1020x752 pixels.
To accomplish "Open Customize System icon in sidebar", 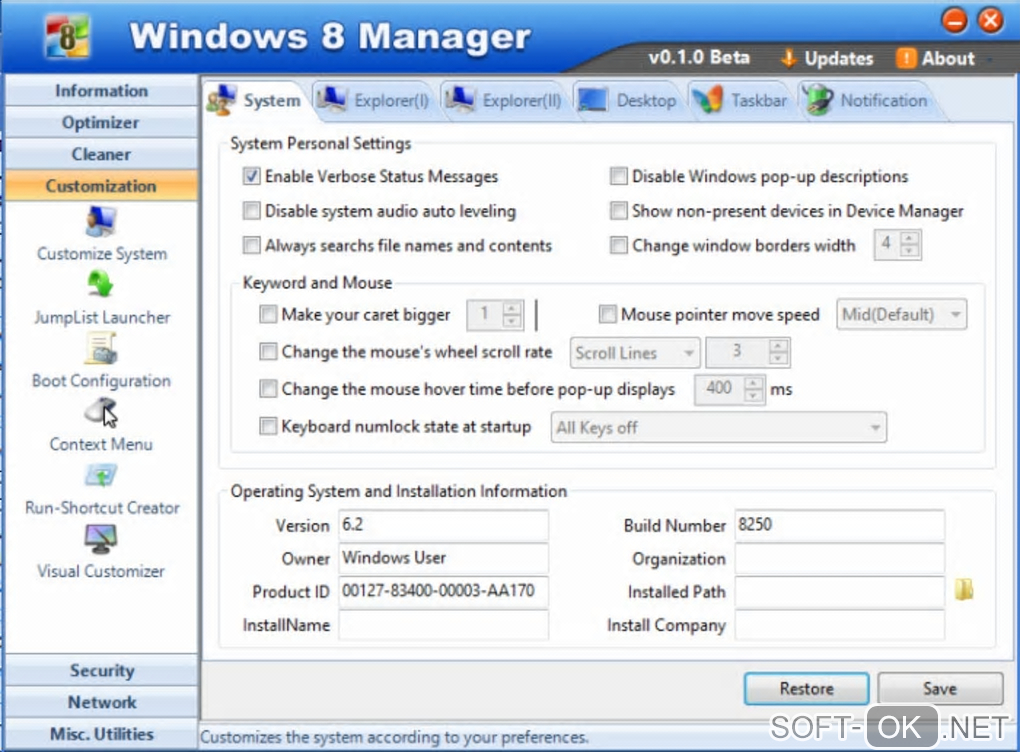I will (x=101, y=222).
